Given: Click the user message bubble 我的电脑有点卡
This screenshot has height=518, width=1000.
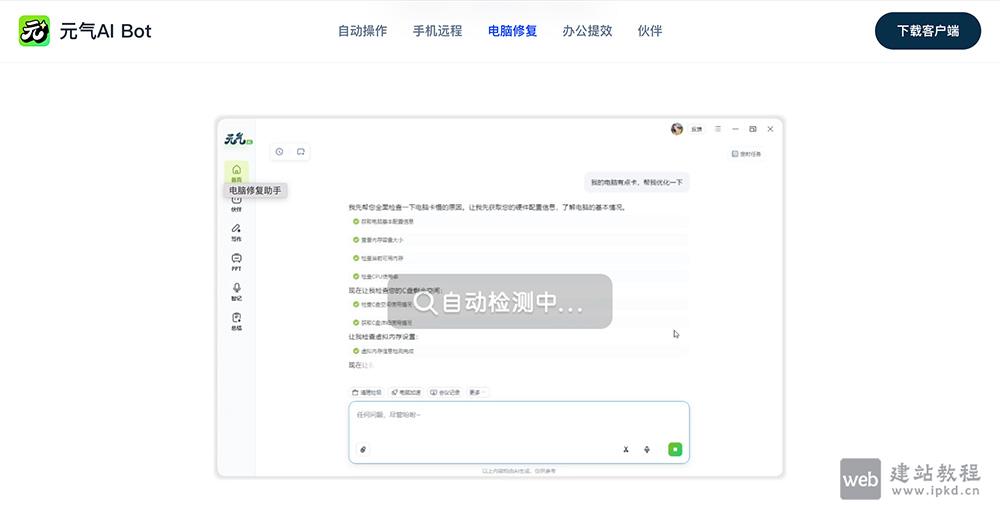Looking at the screenshot, I should (x=636, y=182).
